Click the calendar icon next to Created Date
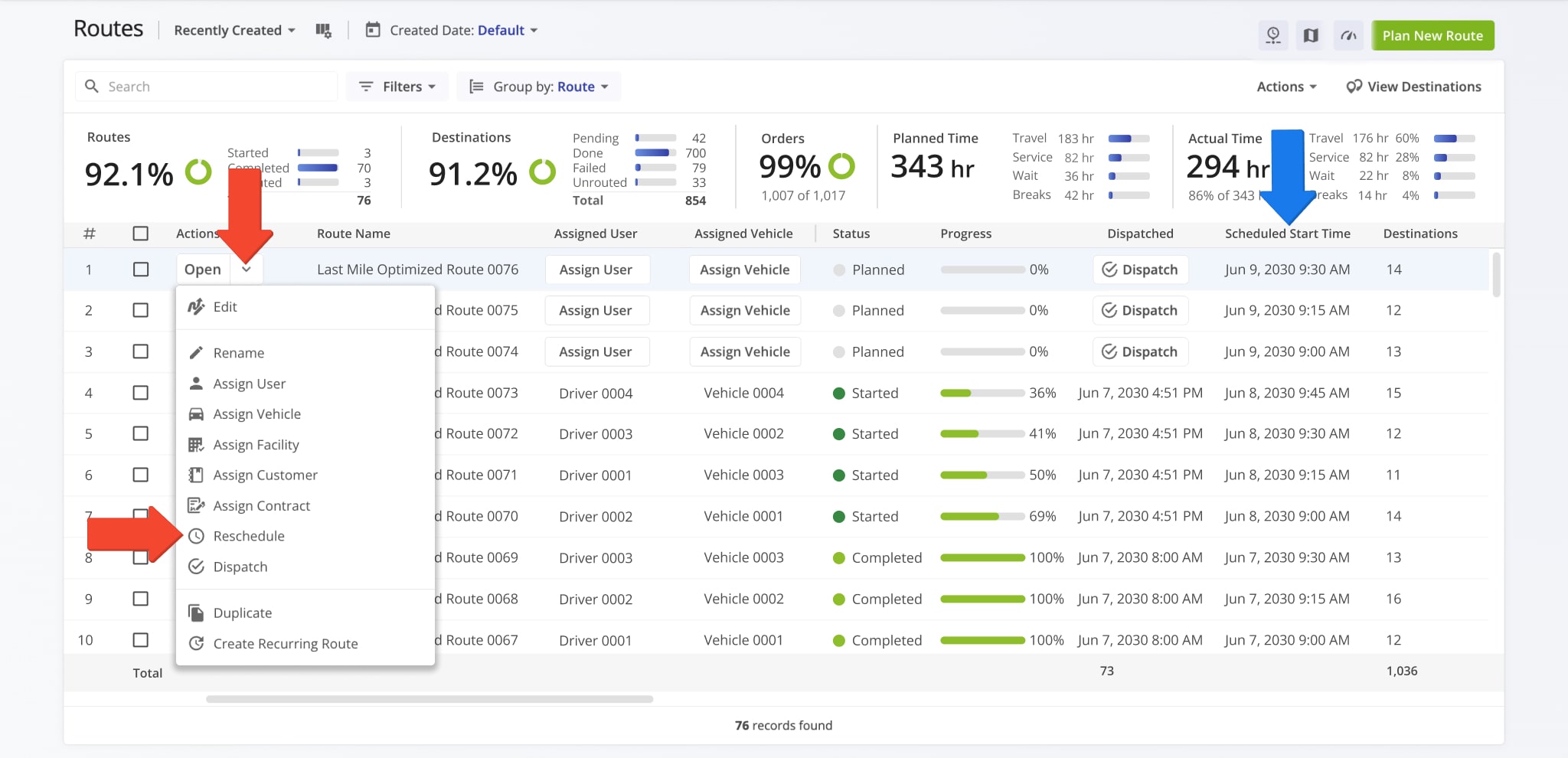The image size is (1568, 758). (373, 31)
